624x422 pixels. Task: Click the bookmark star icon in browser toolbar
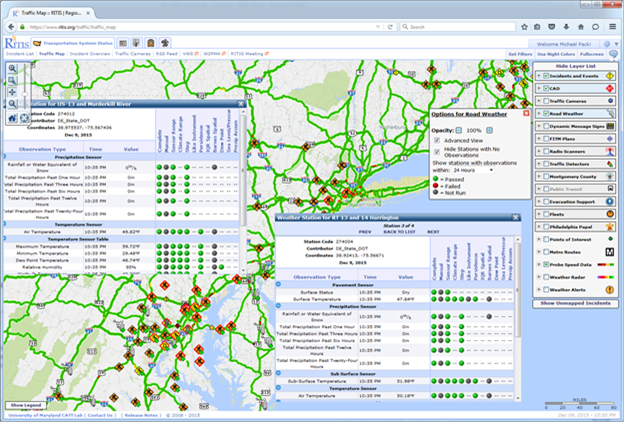pyautogui.click(x=525, y=27)
